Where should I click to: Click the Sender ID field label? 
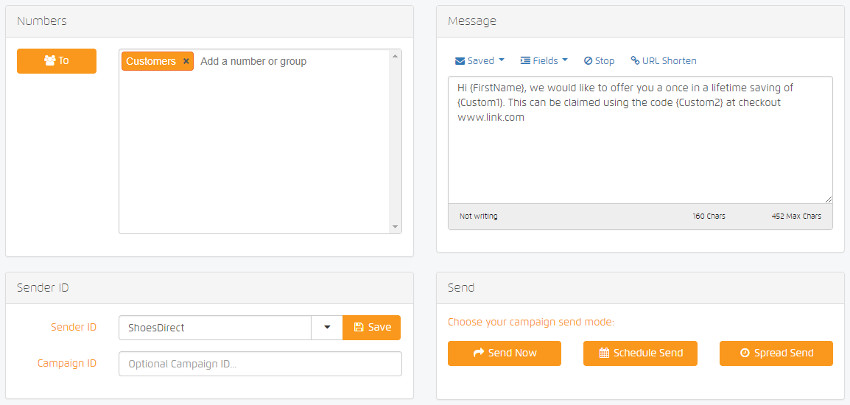pyautogui.click(x=74, y=327)
